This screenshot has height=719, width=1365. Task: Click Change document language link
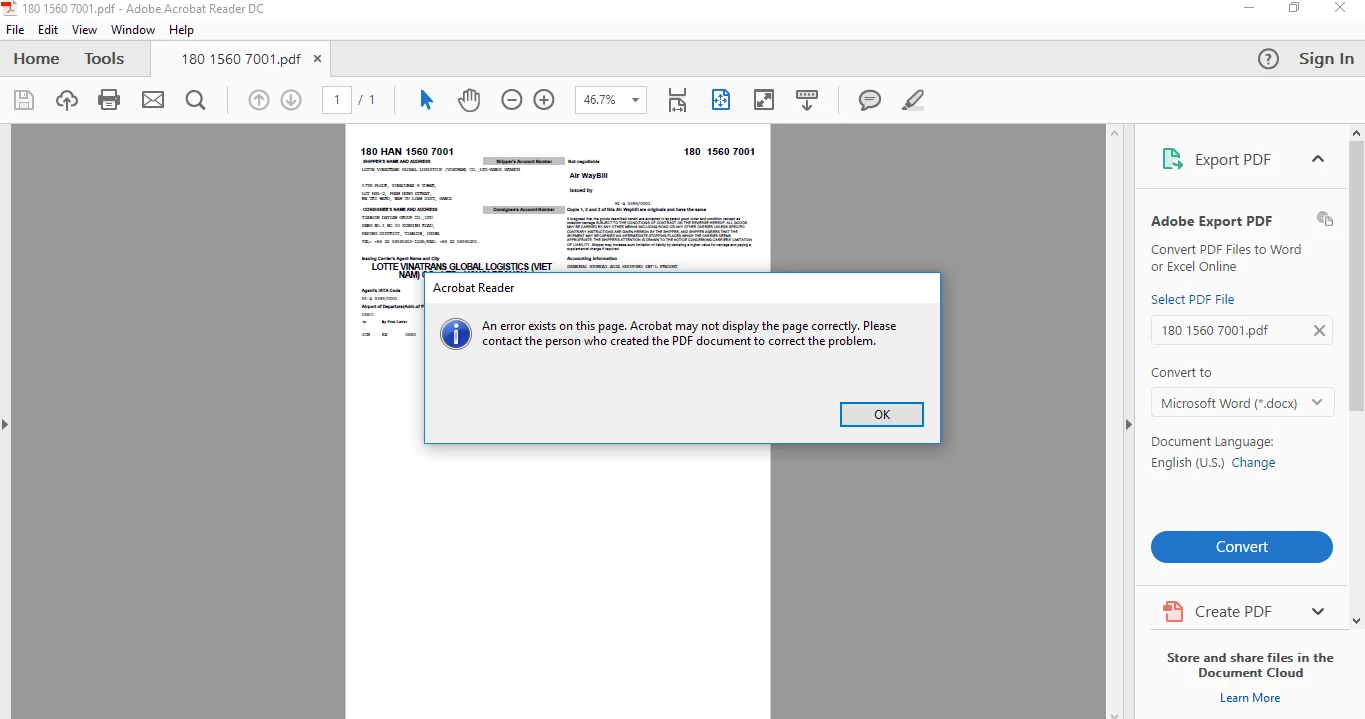(x=1254, y=463)
